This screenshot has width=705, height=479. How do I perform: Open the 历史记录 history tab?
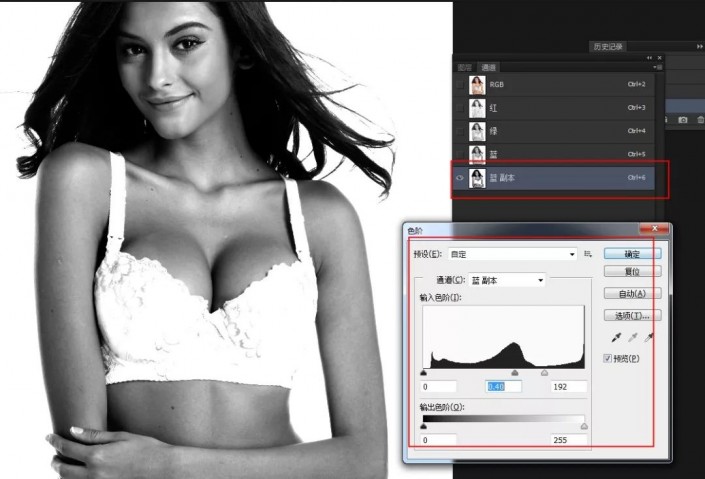[x=608, y=46]
